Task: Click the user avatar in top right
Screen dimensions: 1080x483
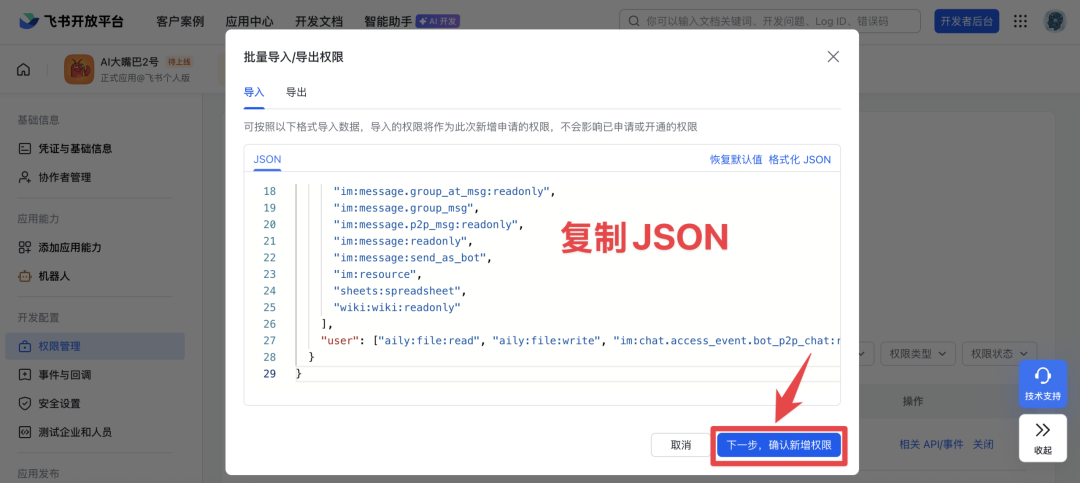Action: [x=1054, y=21]
